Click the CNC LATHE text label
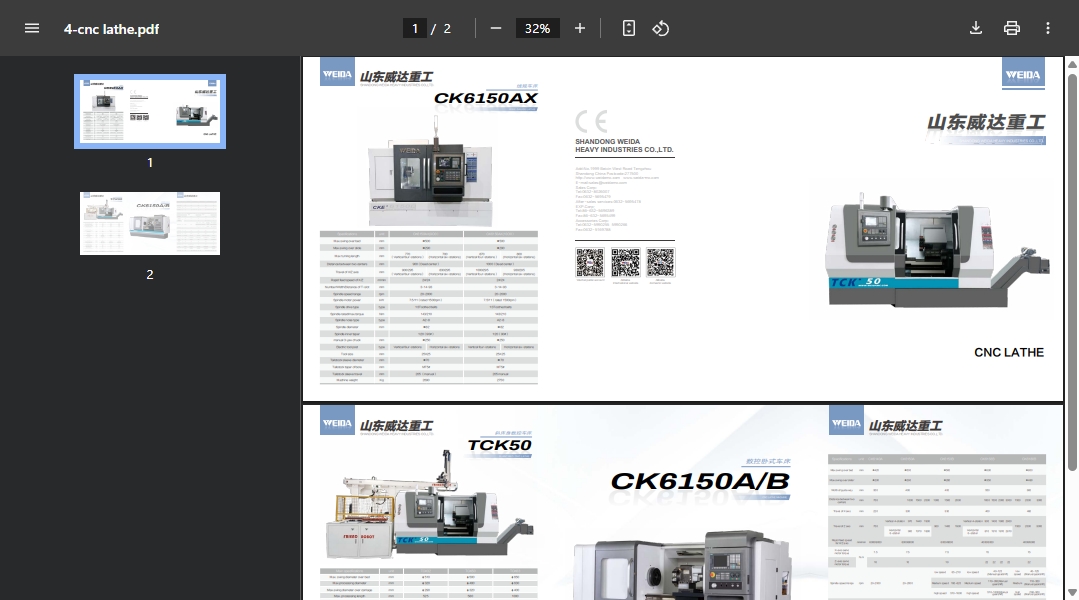 click(1008, 352)
